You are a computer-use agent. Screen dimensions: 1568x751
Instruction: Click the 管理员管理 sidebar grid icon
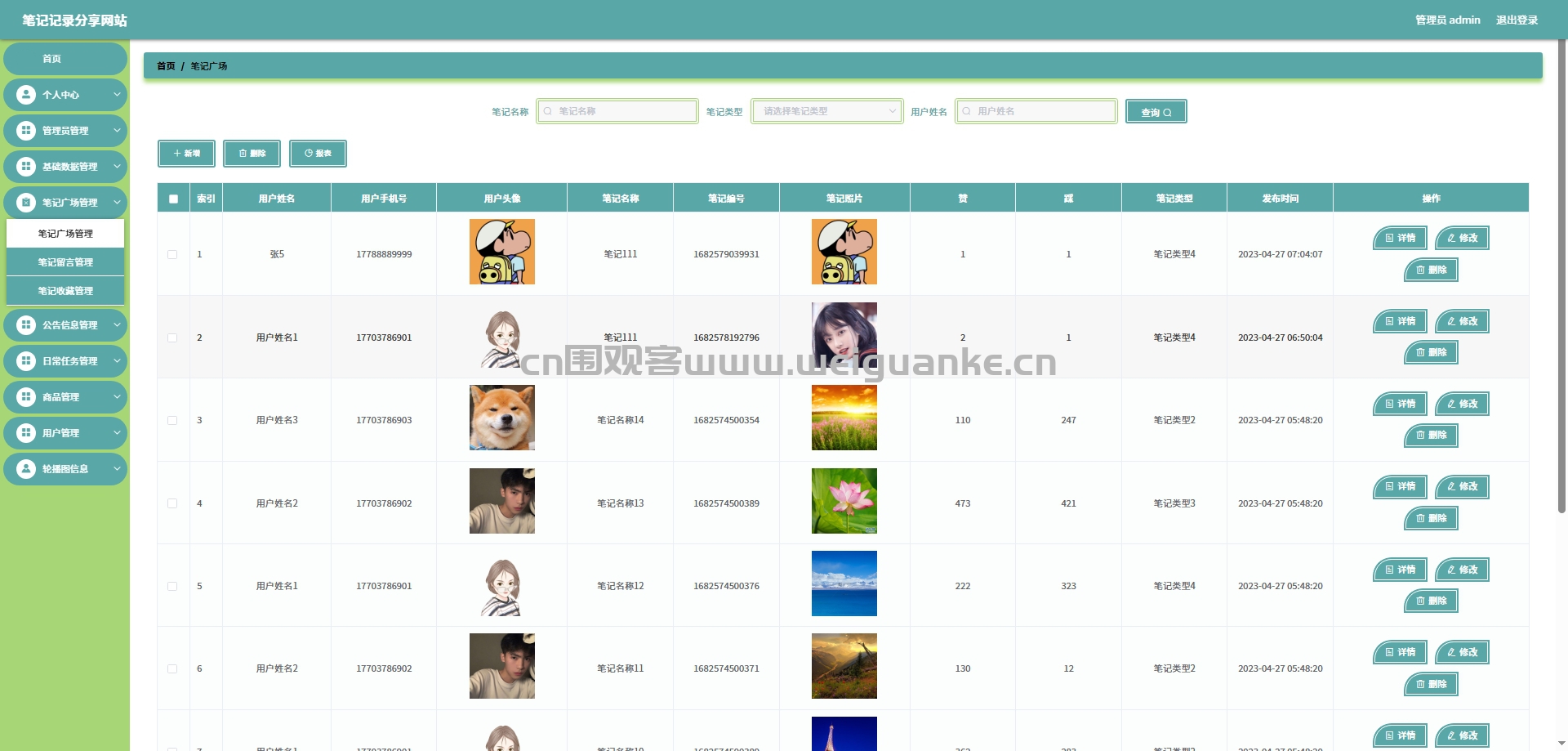[x=26, y=131]
